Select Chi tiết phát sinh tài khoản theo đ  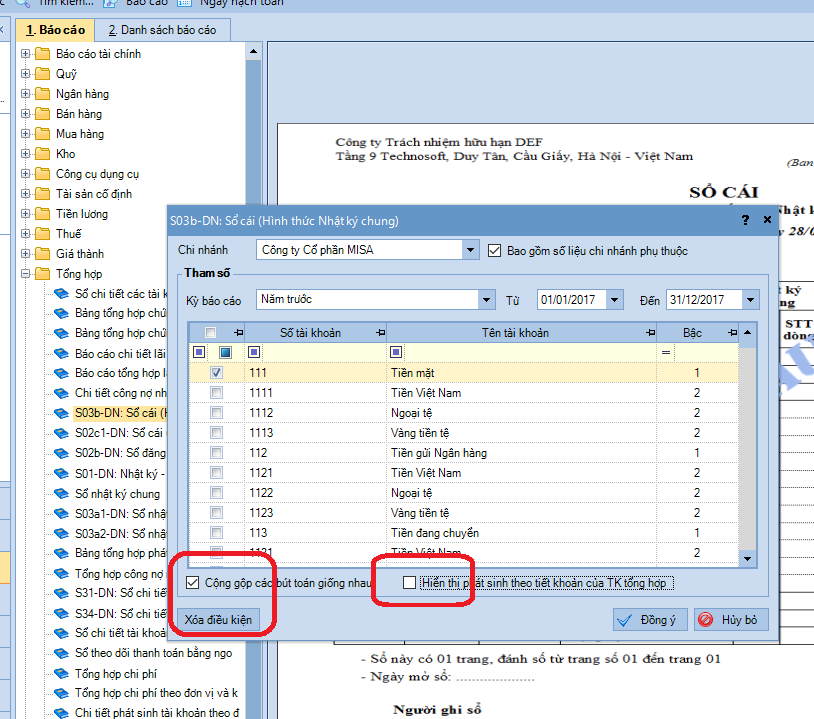(x=157, y=713)
